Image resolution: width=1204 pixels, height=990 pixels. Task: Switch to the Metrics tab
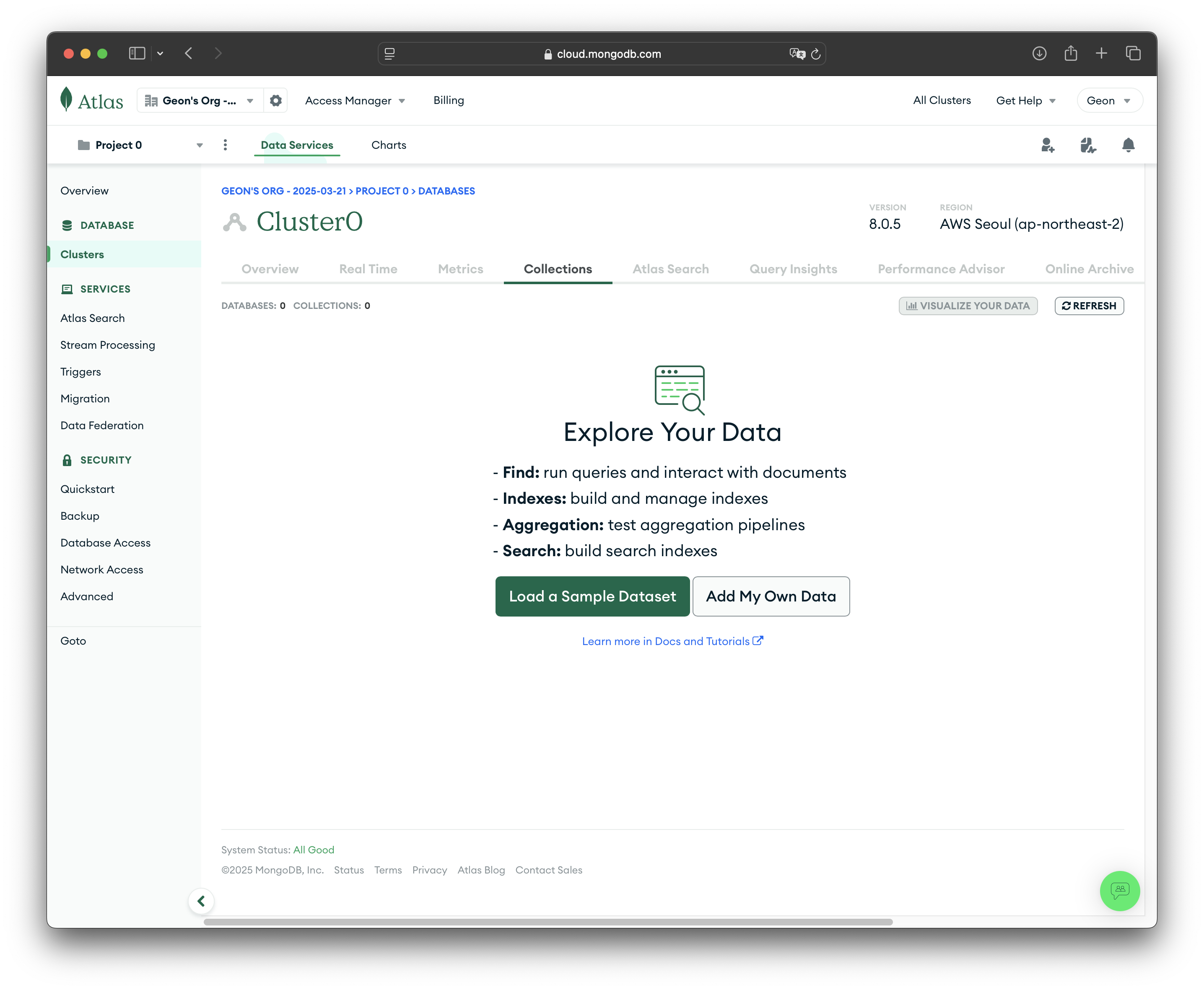460,269
